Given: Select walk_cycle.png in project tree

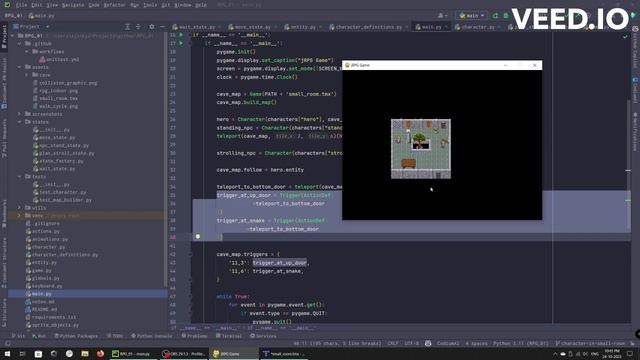Looking at the screenshot, I should point(55,106).
